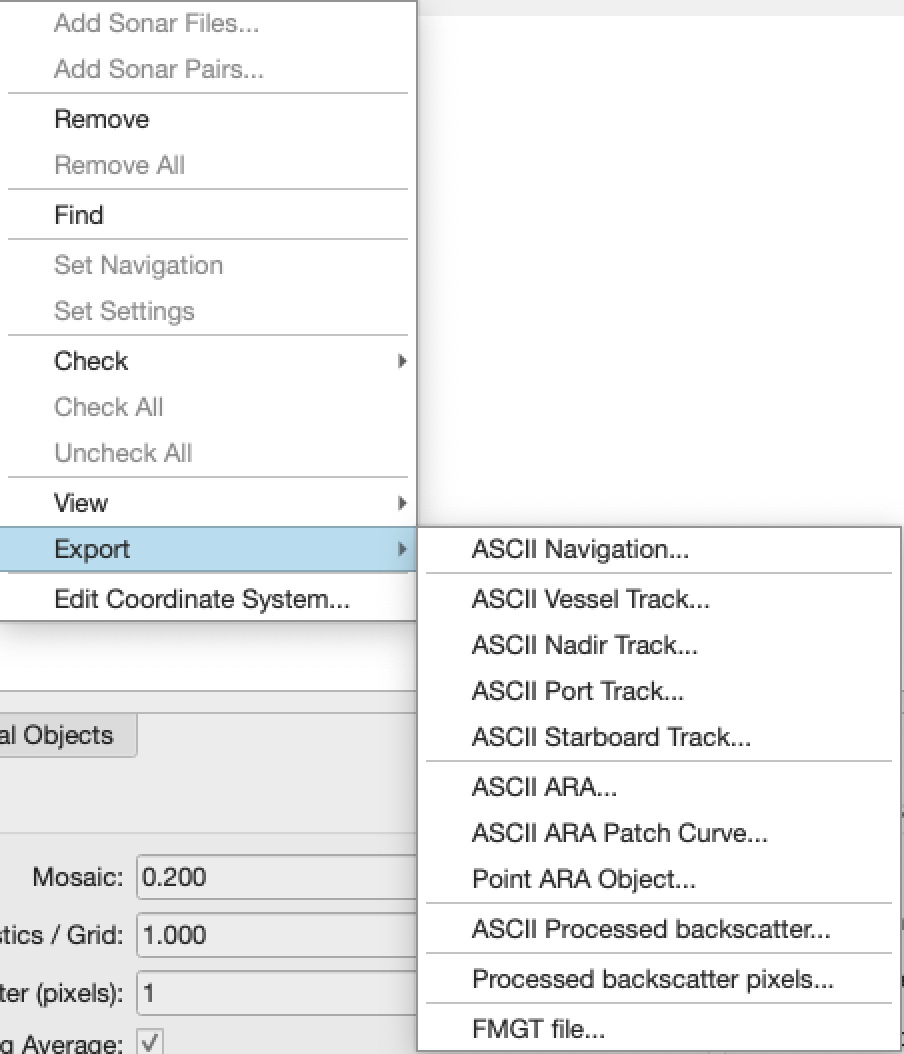Select the Find menu entry
Screen dimensions: 904x1054
[x=79, y=215]
